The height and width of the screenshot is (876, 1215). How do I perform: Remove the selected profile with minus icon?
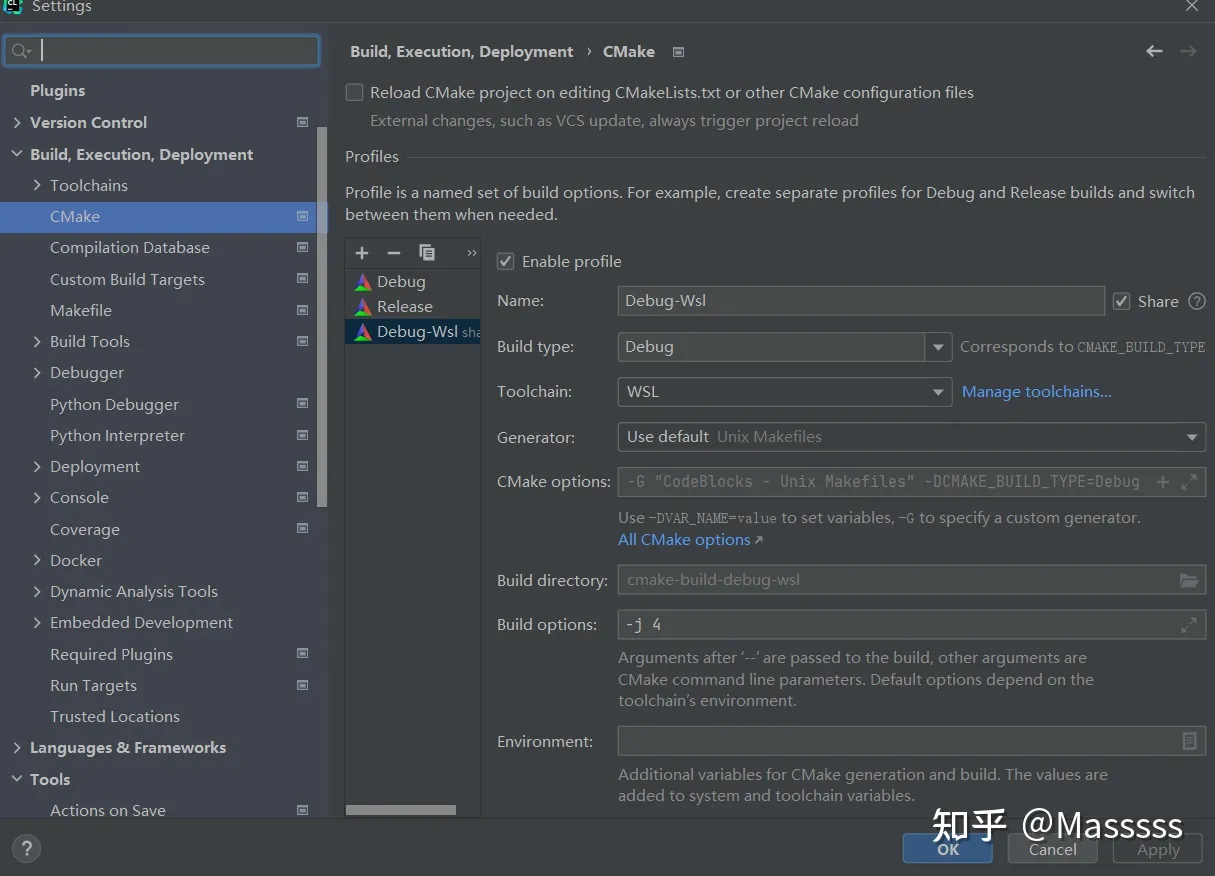tap(394, 253)
